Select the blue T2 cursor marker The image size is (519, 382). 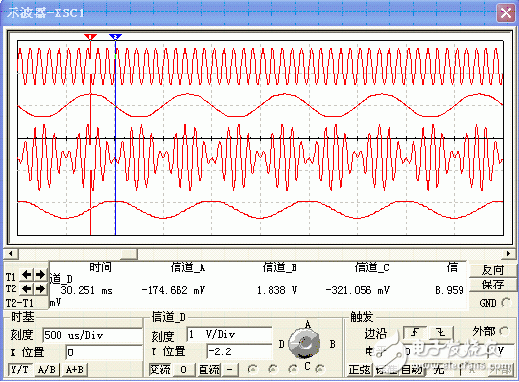pos(115,37)
